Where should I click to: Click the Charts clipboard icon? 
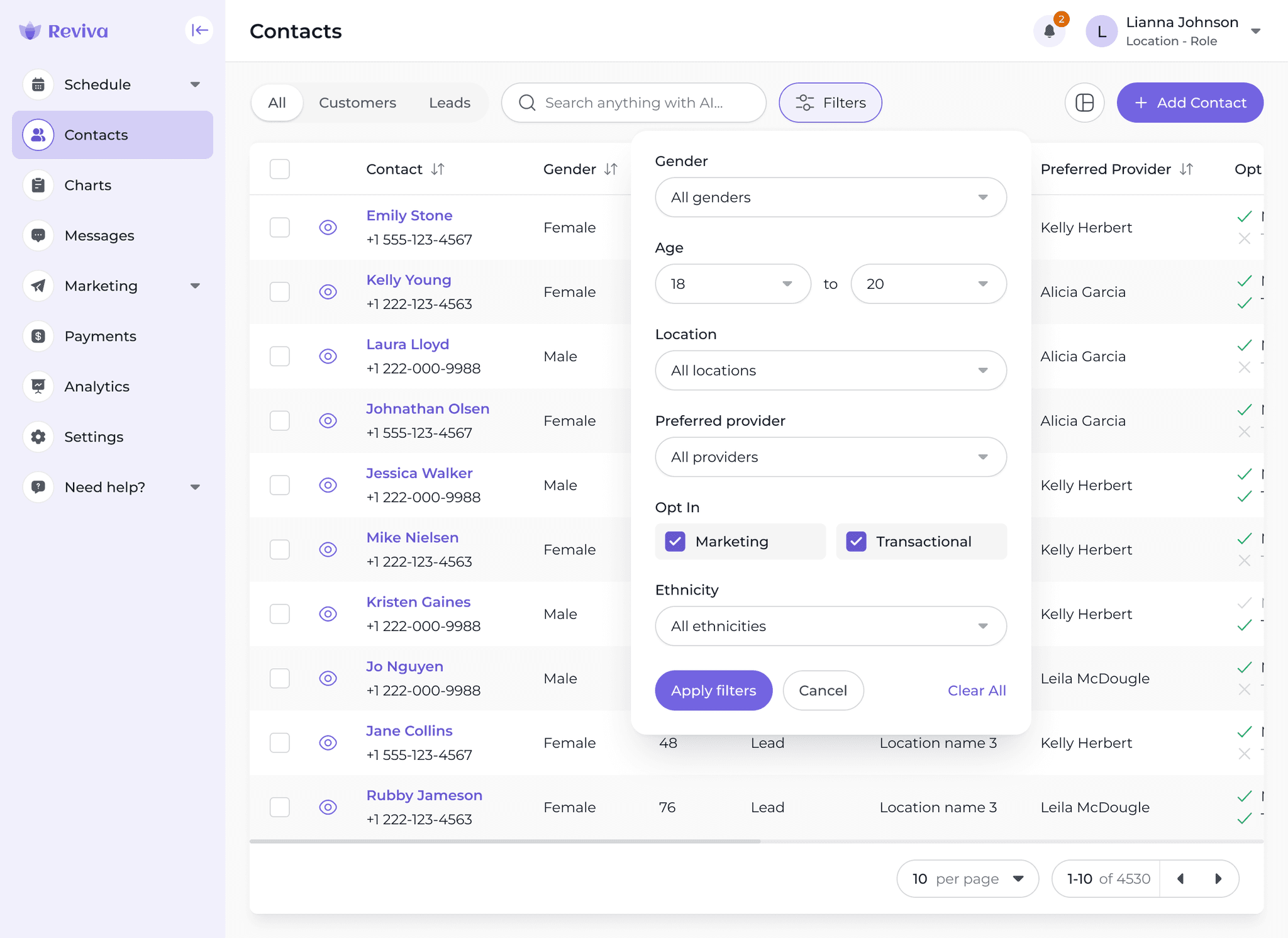click(38, 185)
